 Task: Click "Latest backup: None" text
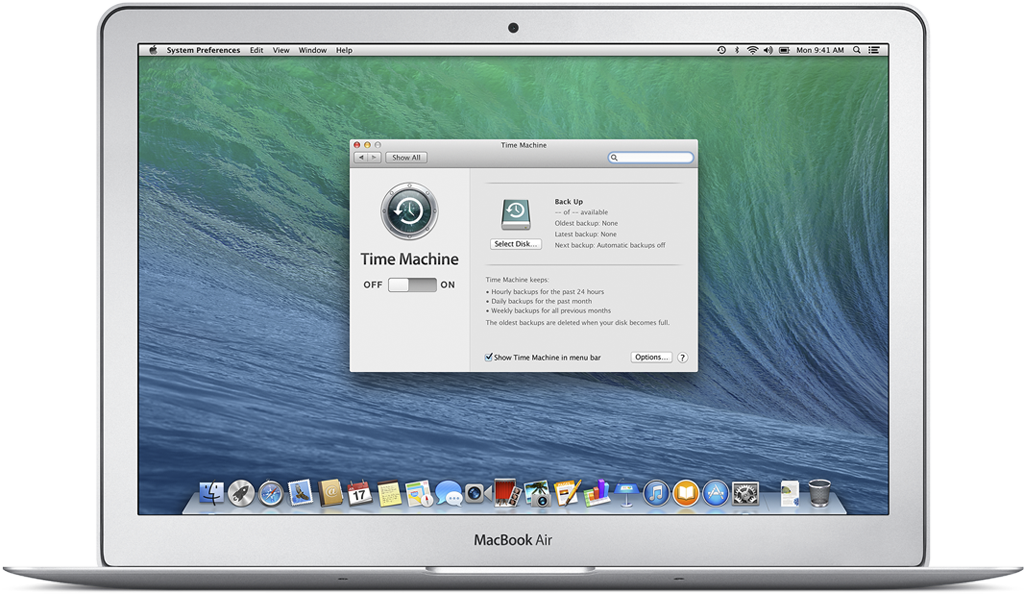tap(586, 234)
